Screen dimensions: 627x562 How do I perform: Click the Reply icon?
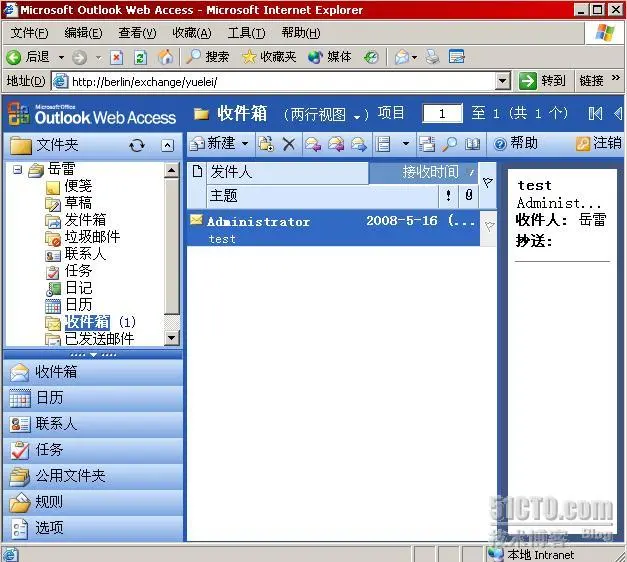313,144
